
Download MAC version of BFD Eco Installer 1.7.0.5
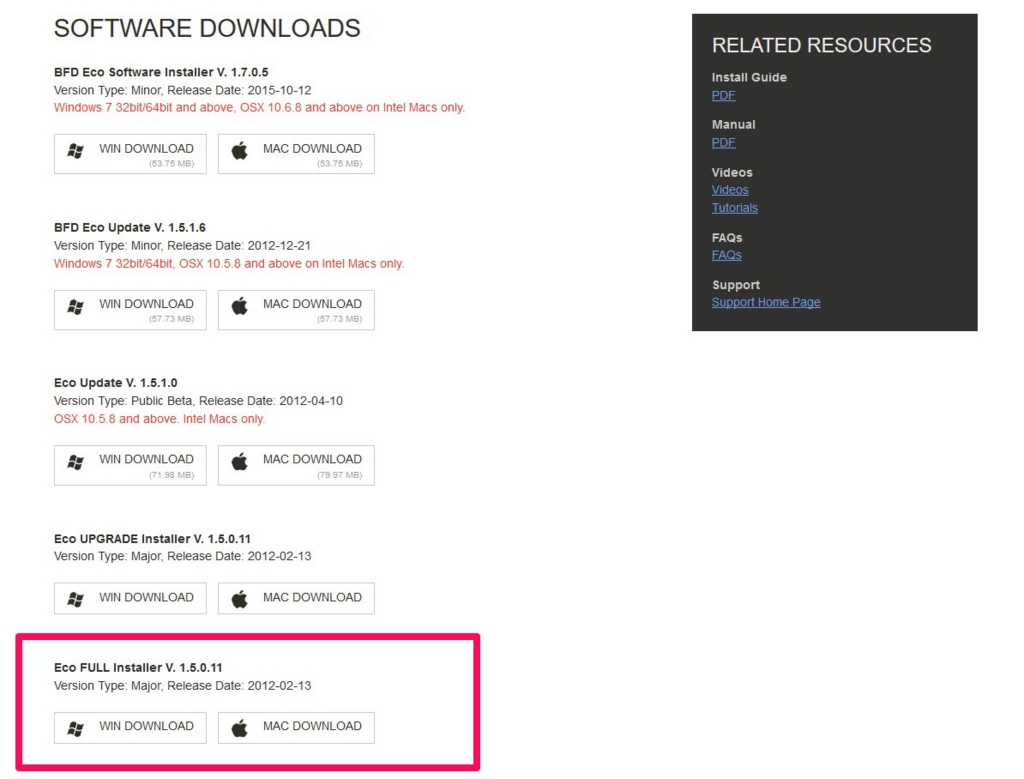point(296,154)
